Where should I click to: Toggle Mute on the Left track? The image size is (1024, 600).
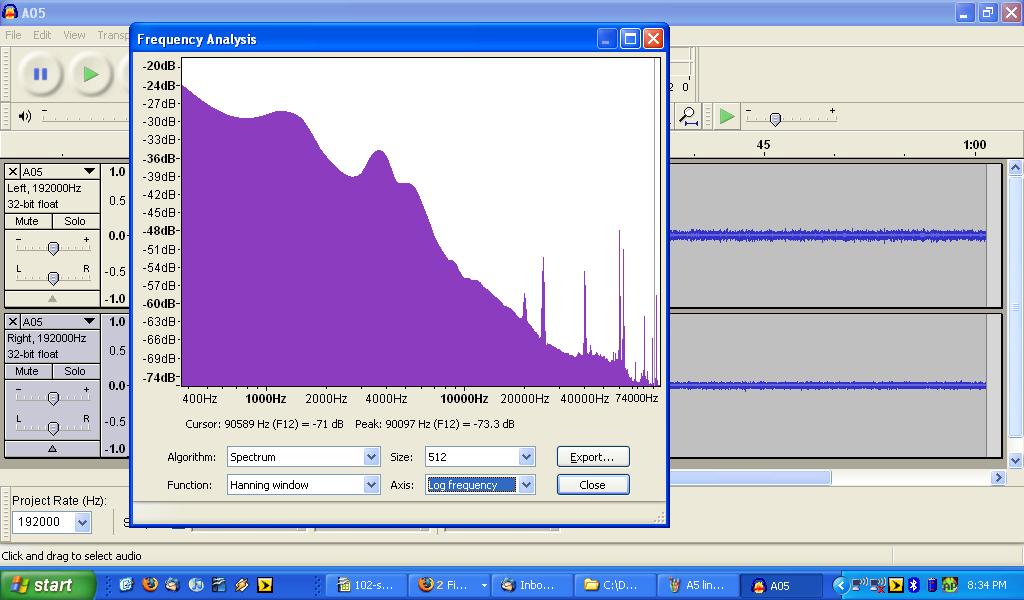[x=27, y=221]
